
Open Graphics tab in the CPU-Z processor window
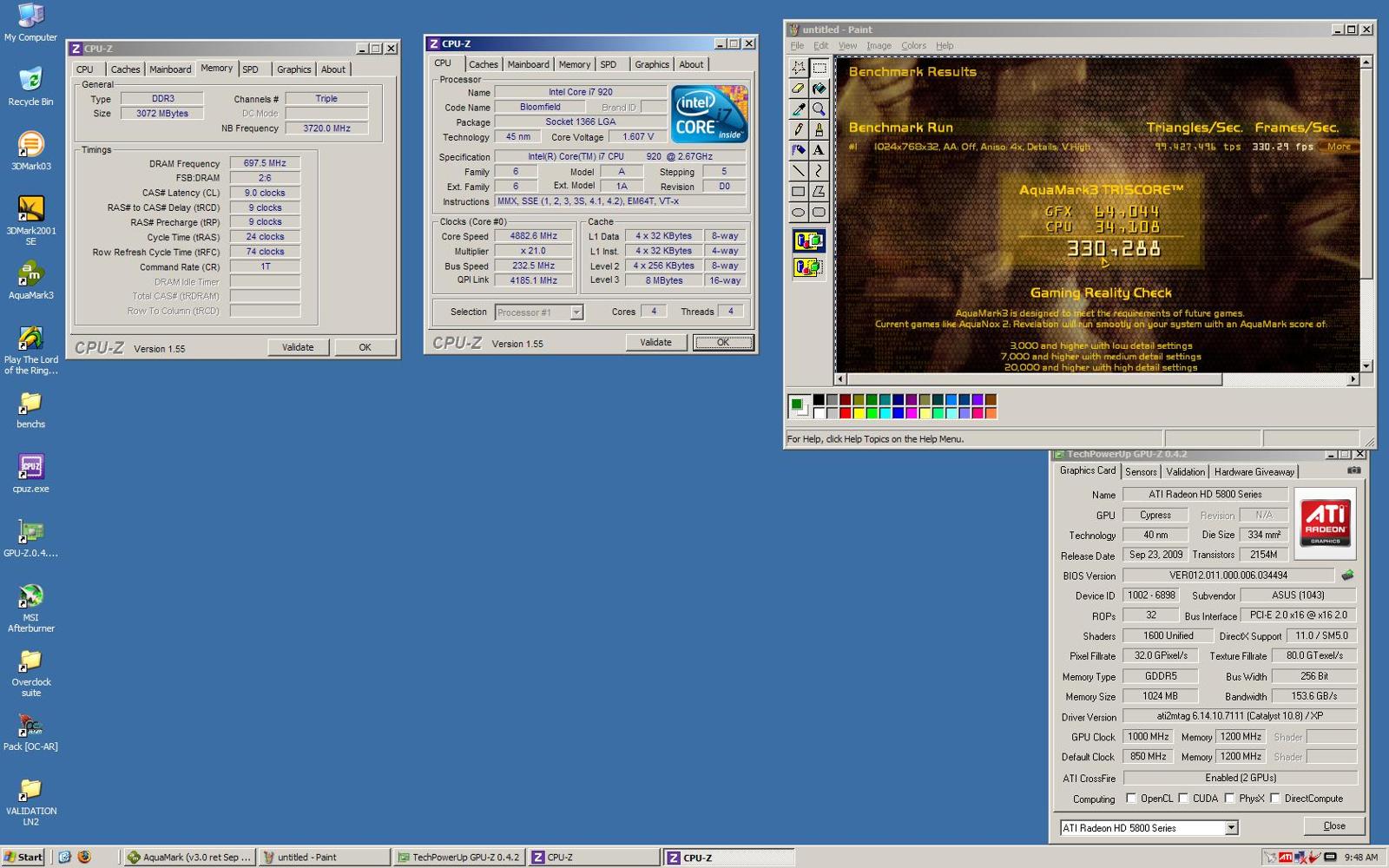click(x=651, y=64)
